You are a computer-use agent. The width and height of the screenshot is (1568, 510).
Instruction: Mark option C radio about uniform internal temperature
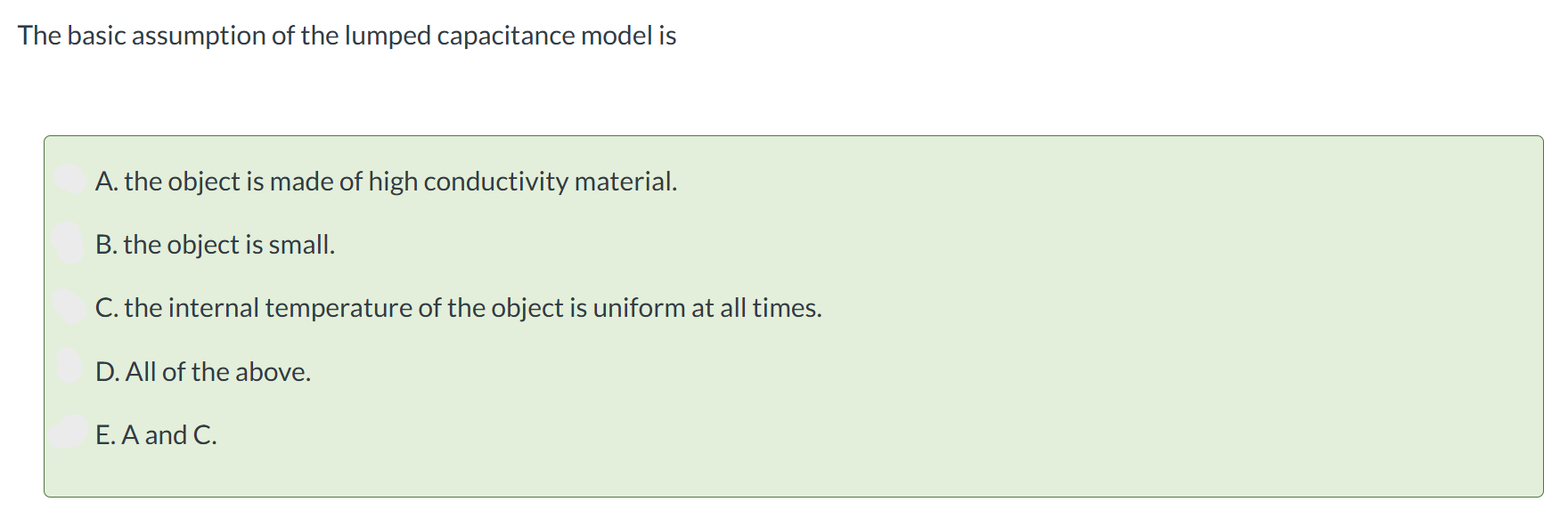[70, 306]
